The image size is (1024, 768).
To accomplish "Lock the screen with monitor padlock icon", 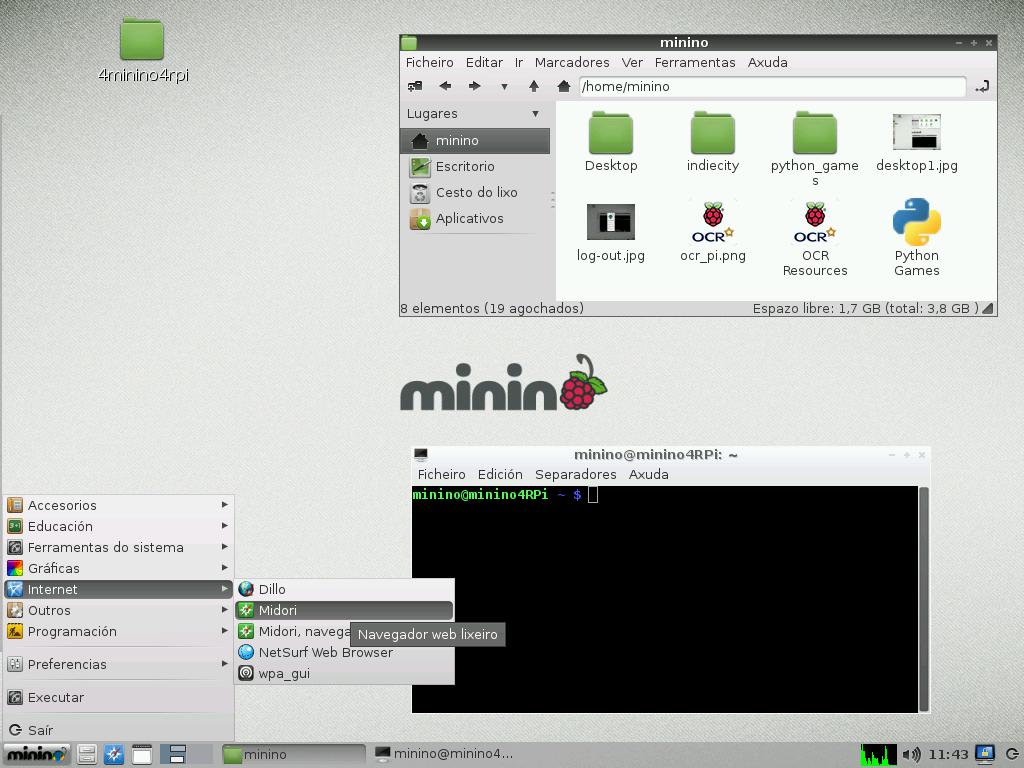I will (x=985, y=754).
